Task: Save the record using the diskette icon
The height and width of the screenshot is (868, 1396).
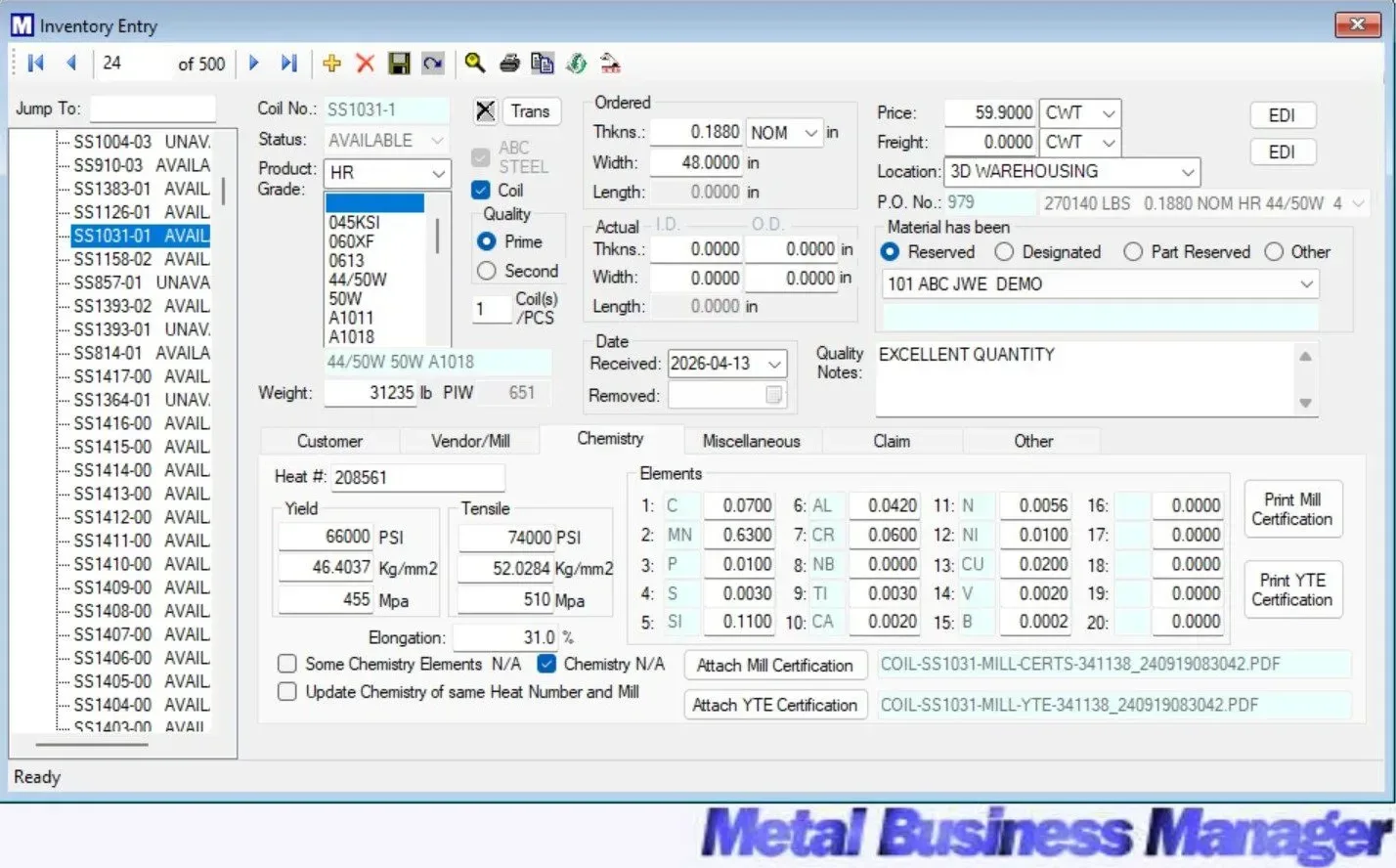Action: pos(400,63)
